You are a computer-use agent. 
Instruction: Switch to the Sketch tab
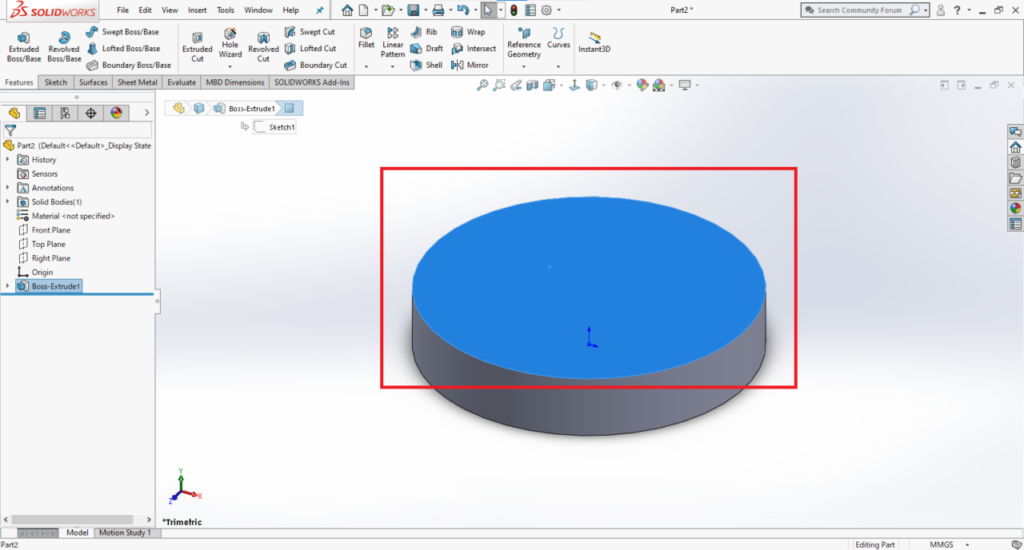click(56, 82)
